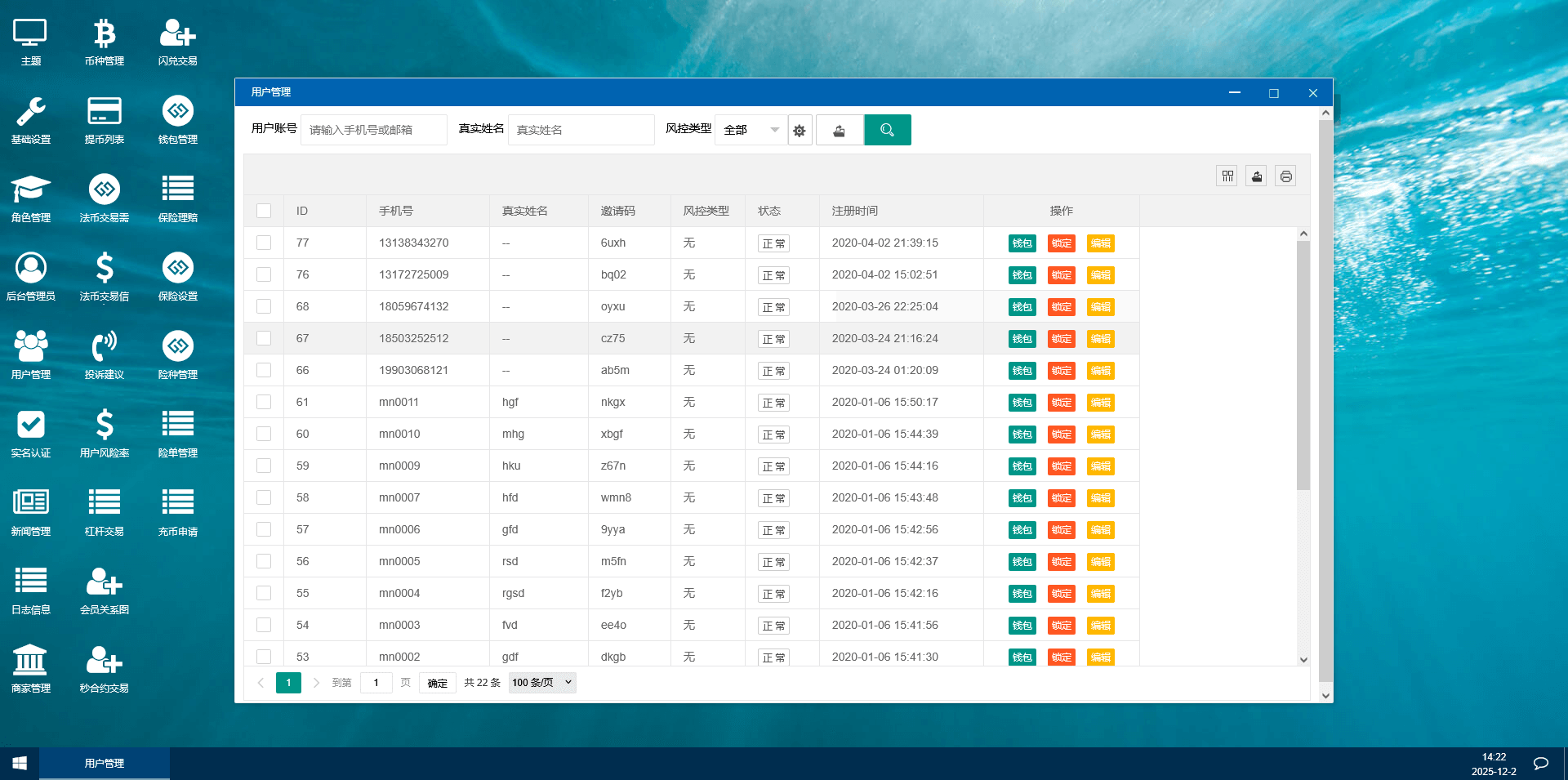The image size is (1568, 780).
Task: Click 钱包 button for user 13138343270
Action: click(x=1022, y=243)
